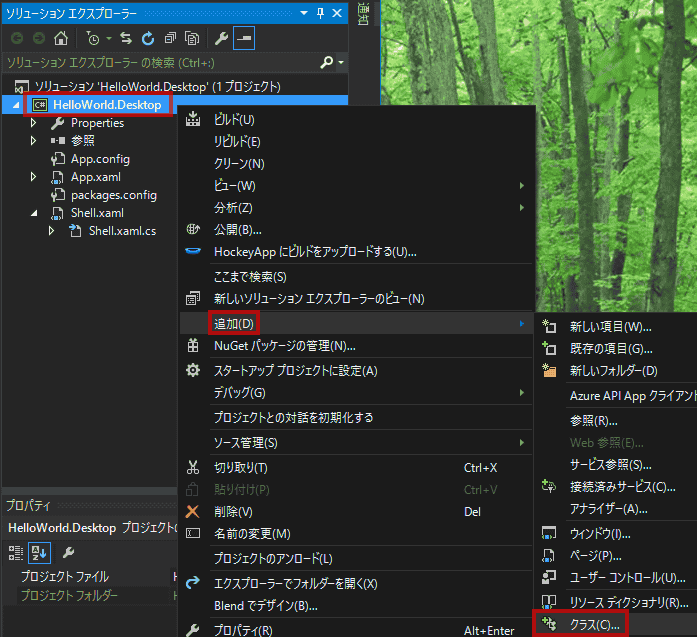
Task: Open NuGet パッケージの管理(N)...
Action: [x=356, y=345]
